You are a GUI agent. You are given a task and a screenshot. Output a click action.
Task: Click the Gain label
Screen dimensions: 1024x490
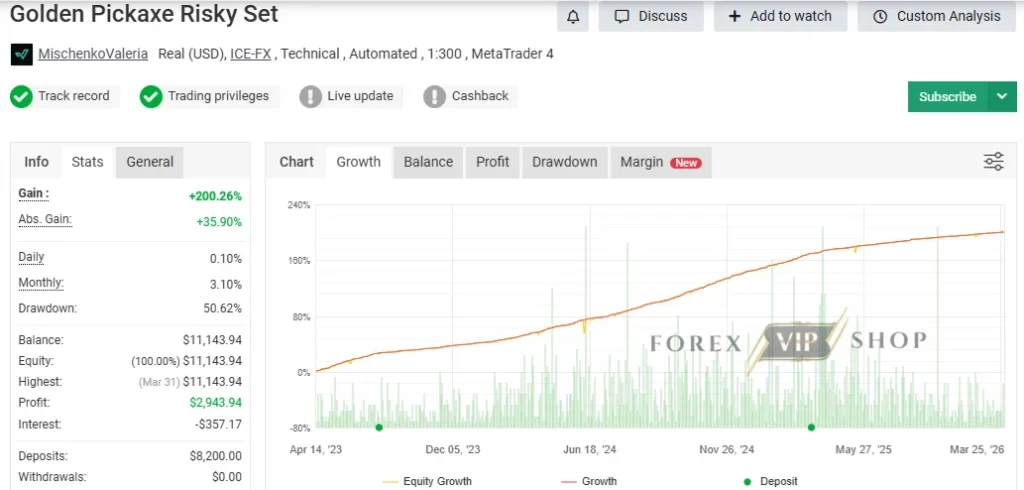tap(33, 193)
